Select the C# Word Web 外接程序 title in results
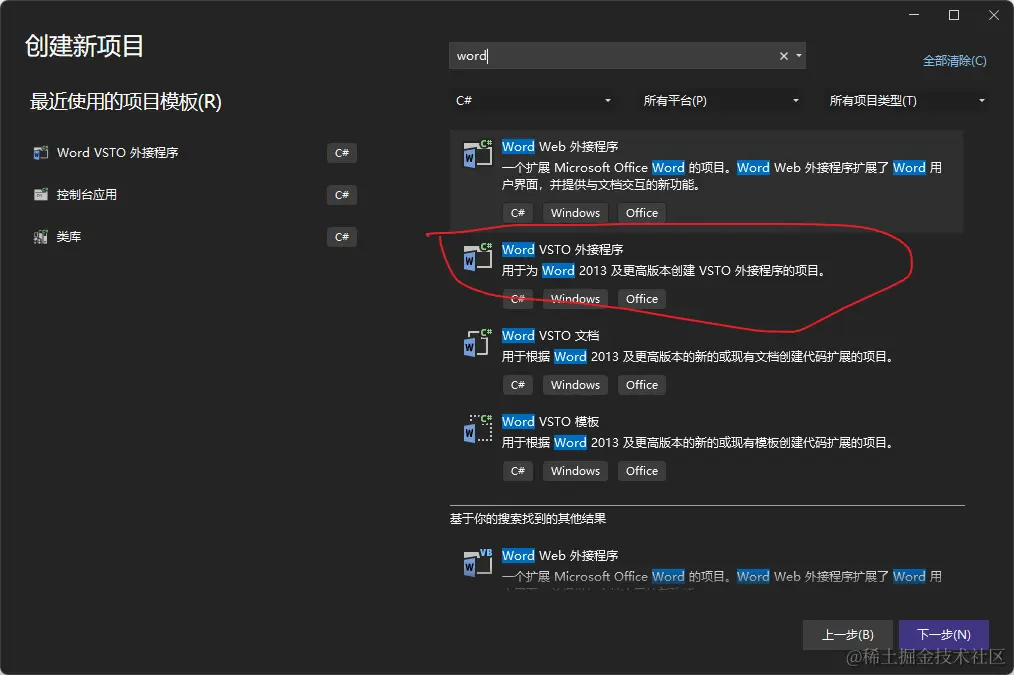Image resolution: width=1014 pixels, height=675 pixels. coord(560,147)
